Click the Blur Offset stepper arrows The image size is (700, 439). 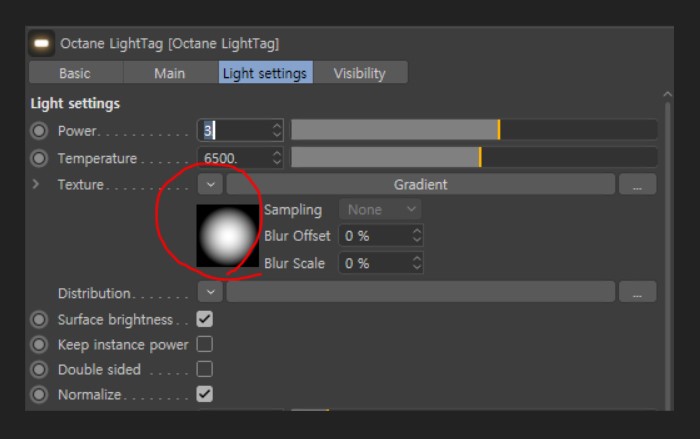[417, 236]
